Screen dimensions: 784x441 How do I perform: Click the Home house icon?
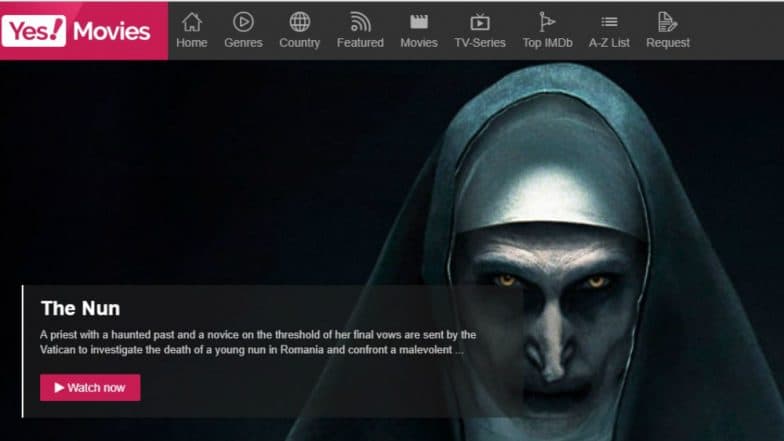[x=192, y=22]
